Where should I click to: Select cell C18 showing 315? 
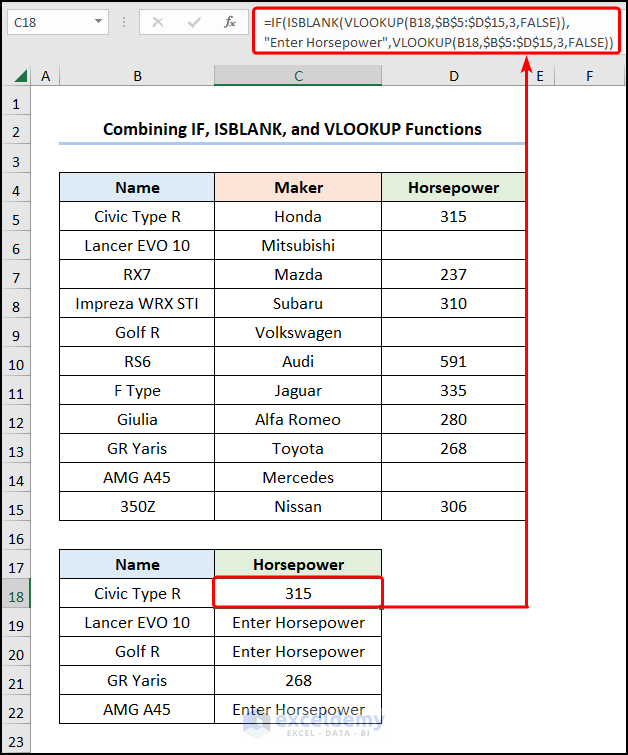click(x=298, y=593)
